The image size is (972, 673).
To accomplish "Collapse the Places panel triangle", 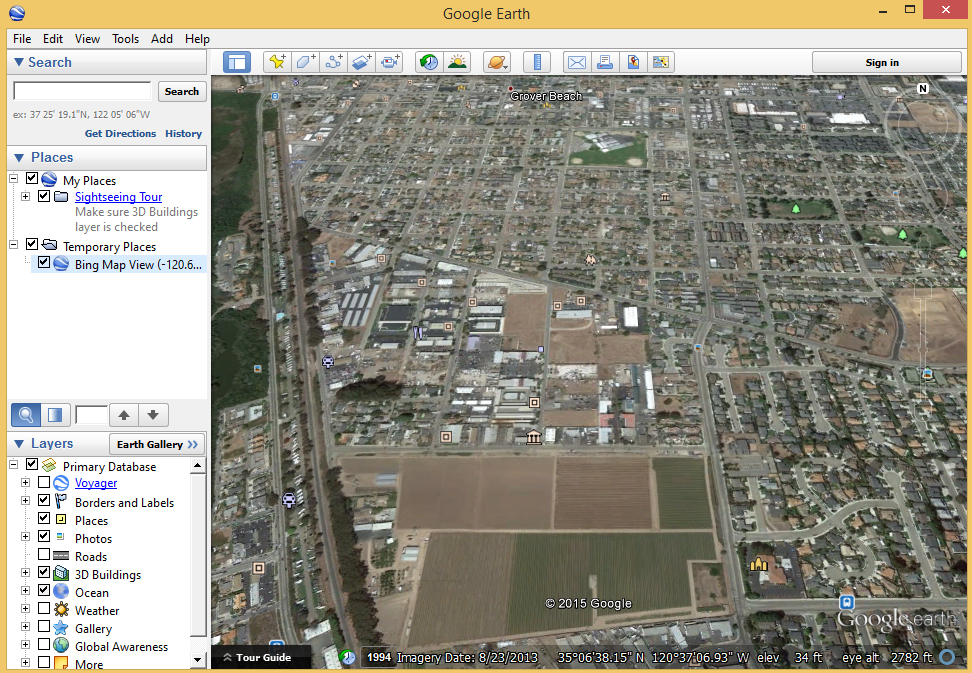I will (19, 157).
